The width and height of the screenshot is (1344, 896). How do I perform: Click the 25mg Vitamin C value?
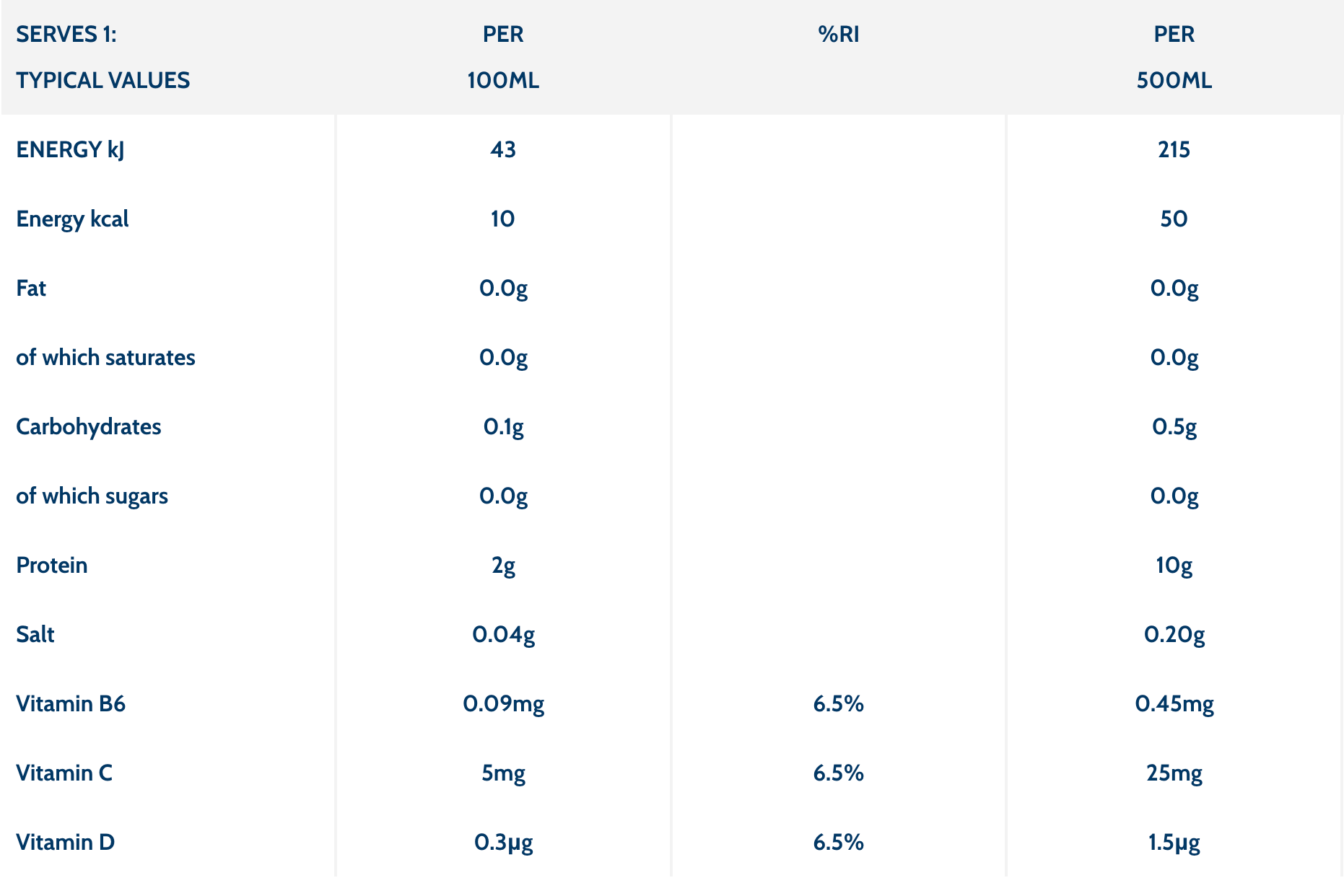tap(1174, 773)
